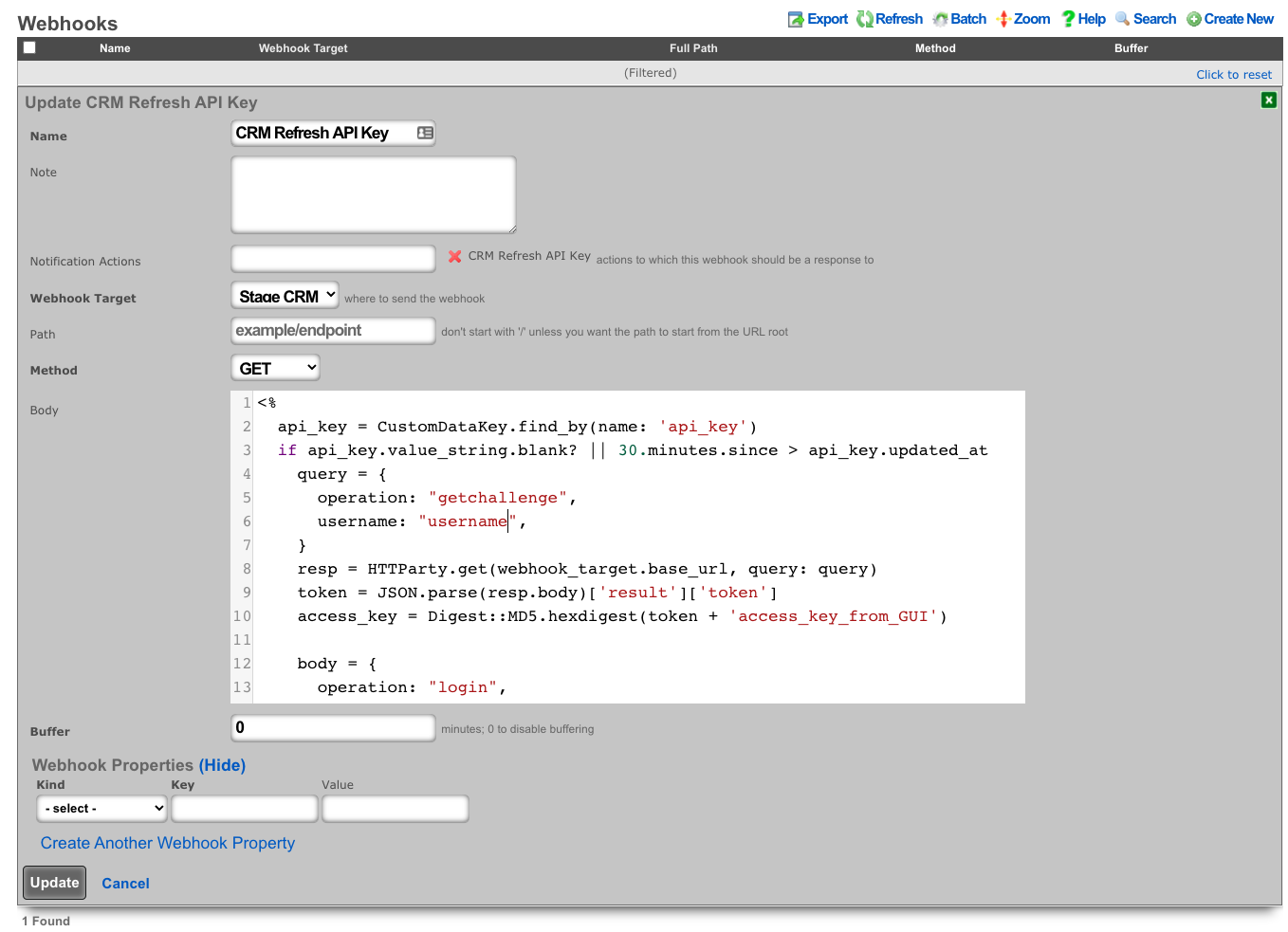
Task: Click the Buffer minutes input field
Action: pos(334,727)
